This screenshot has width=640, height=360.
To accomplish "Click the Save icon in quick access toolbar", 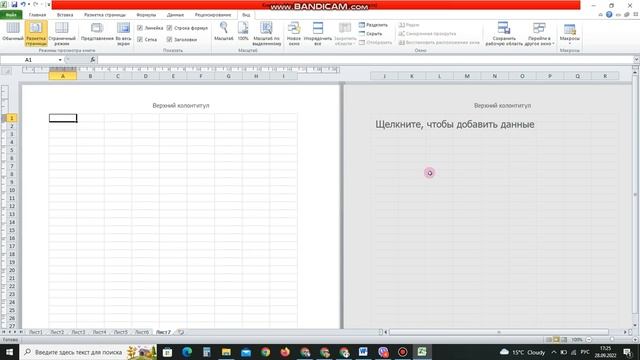I will 14,4.
